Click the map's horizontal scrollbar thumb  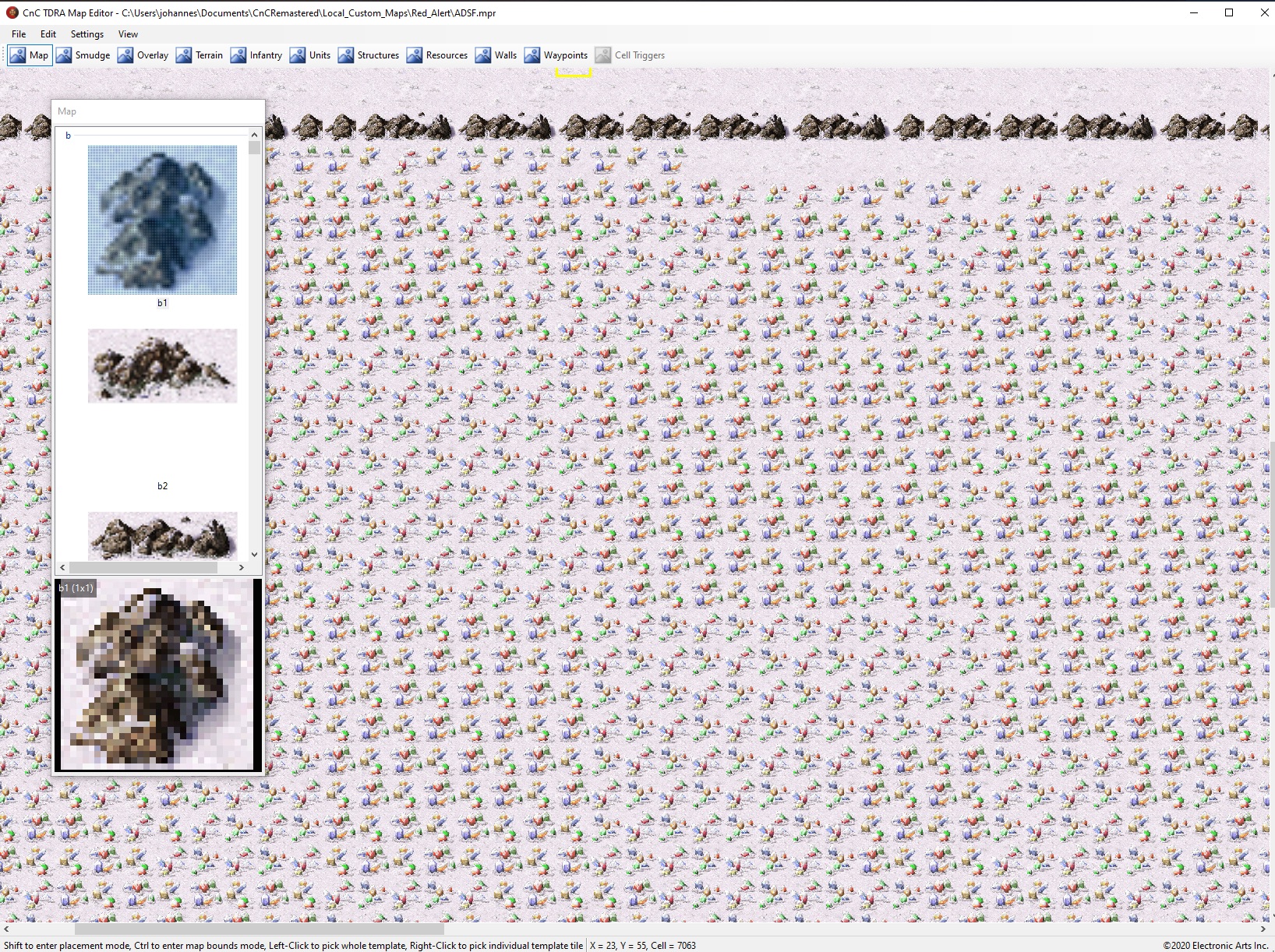pyautogui.click(x=259, y=929)
